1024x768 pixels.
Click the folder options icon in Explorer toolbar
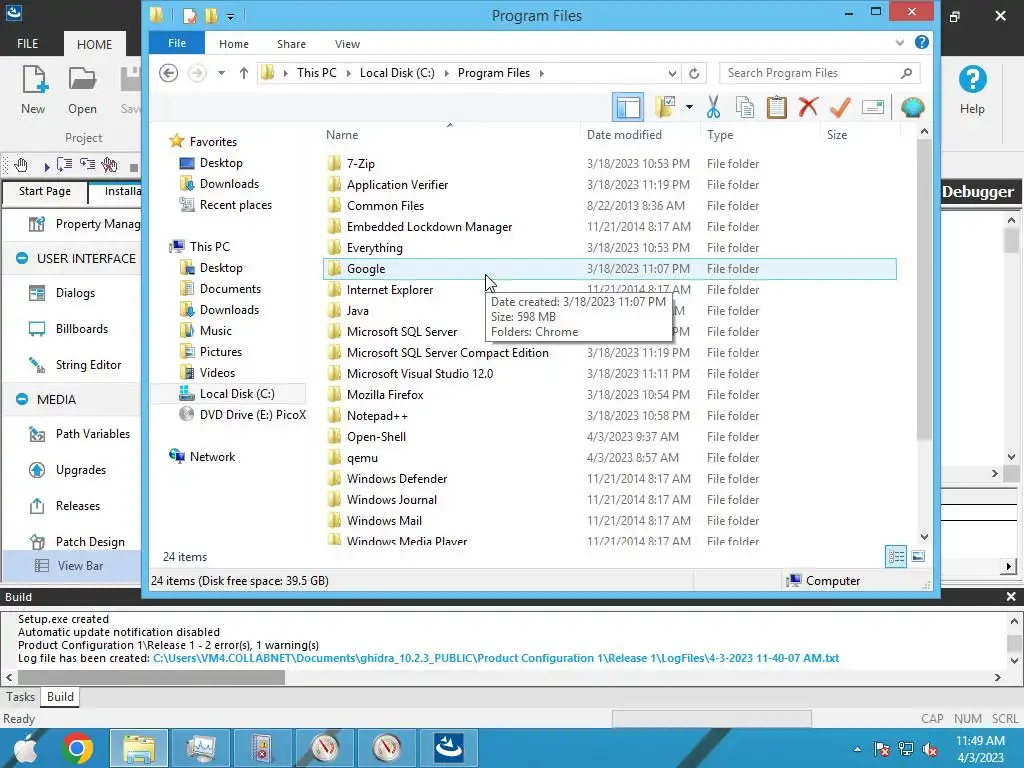point(665,107)
